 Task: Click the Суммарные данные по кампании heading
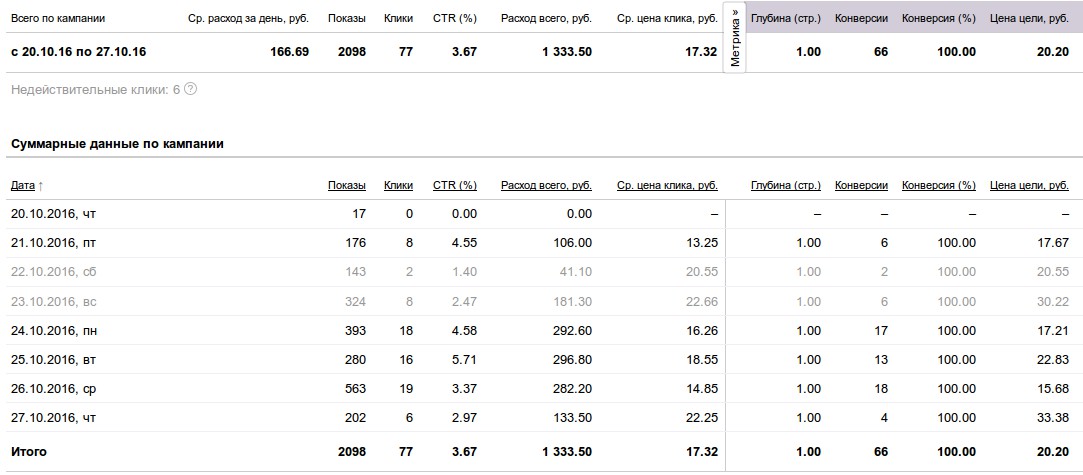117,144
